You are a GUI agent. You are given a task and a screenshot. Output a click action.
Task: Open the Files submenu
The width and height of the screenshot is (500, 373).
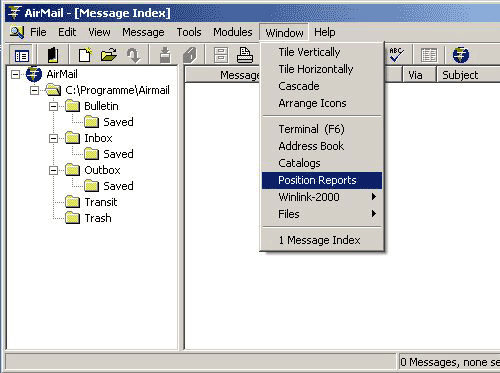322,214
